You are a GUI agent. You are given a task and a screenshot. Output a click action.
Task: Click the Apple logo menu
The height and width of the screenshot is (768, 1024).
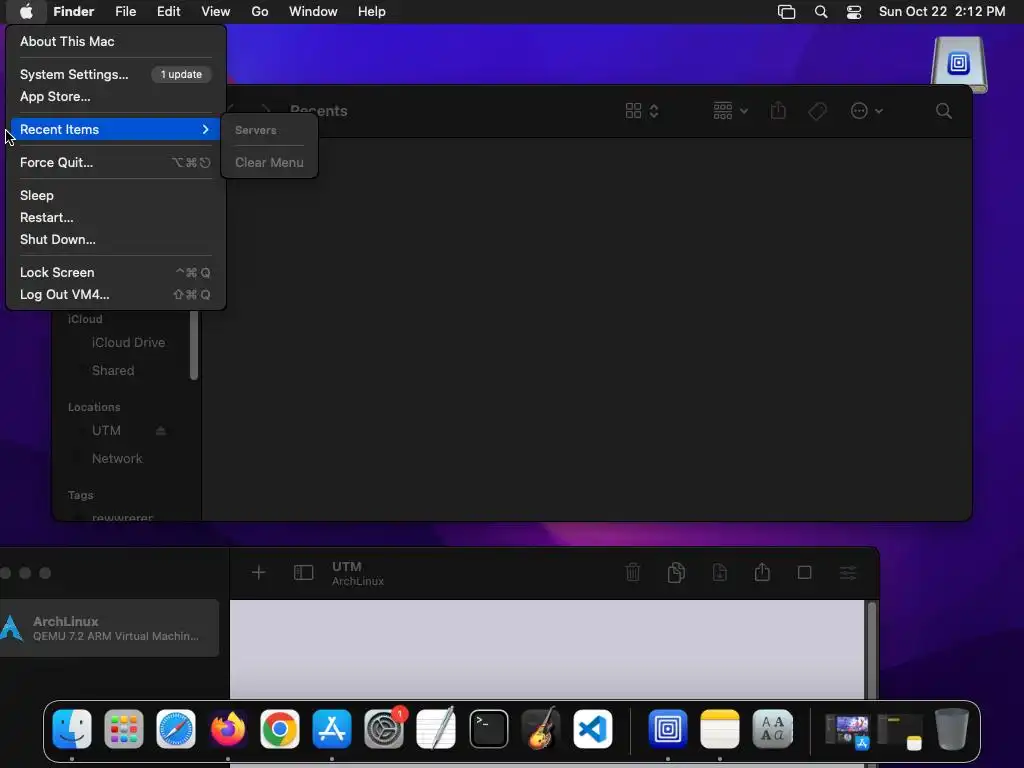tap(26, 12)
